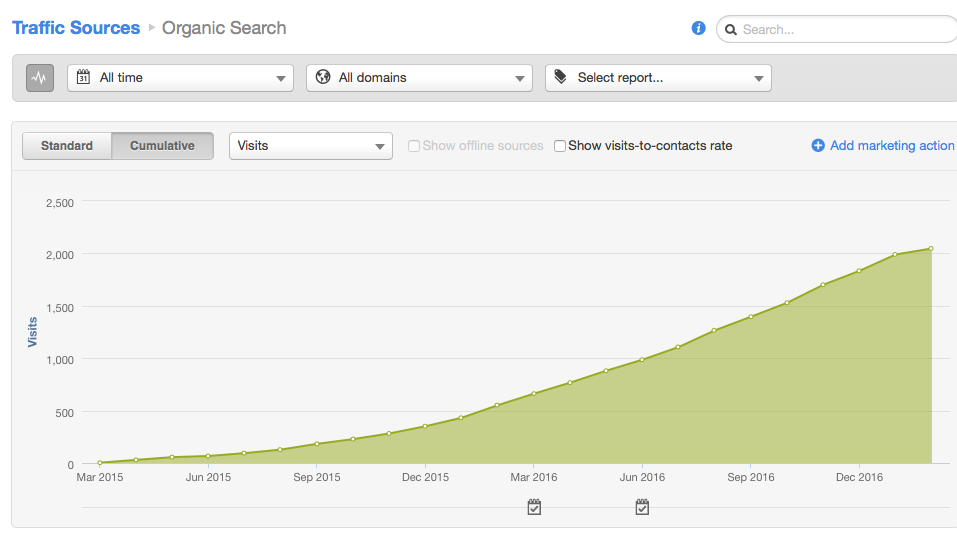Go to Traffic Sources breadcrumb link

[76, 28]
